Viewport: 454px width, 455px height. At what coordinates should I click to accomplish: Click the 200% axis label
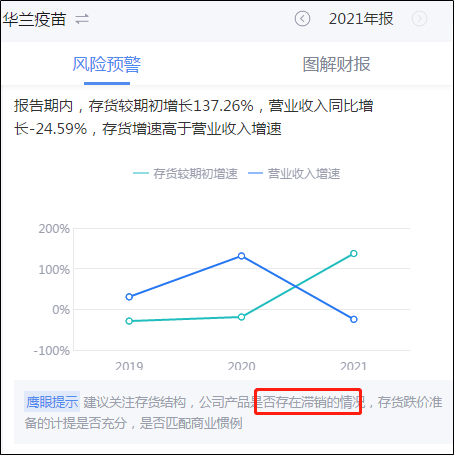pos(54,229)
